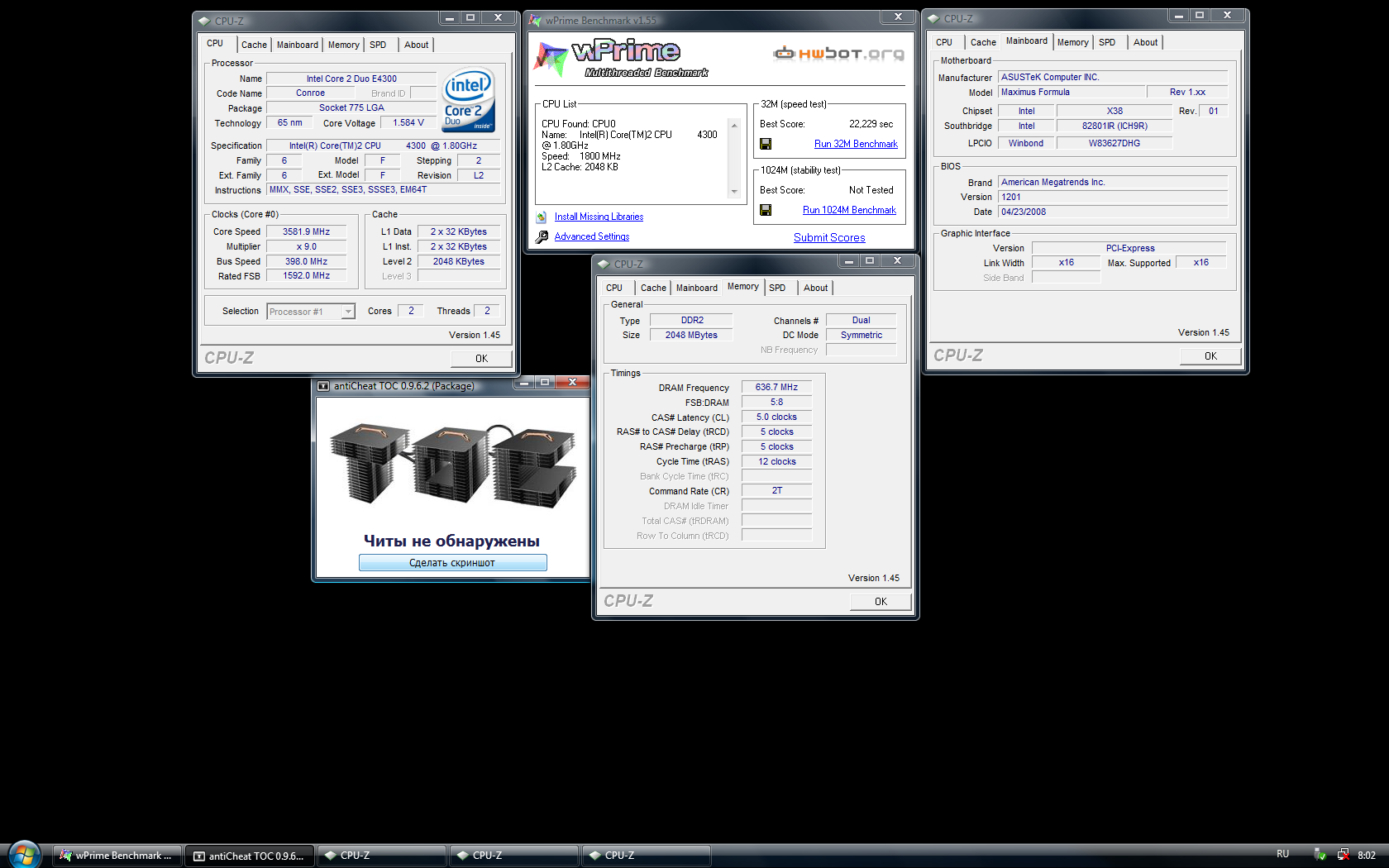
Task: Click the network tray icon
Action: [1343, 855]
